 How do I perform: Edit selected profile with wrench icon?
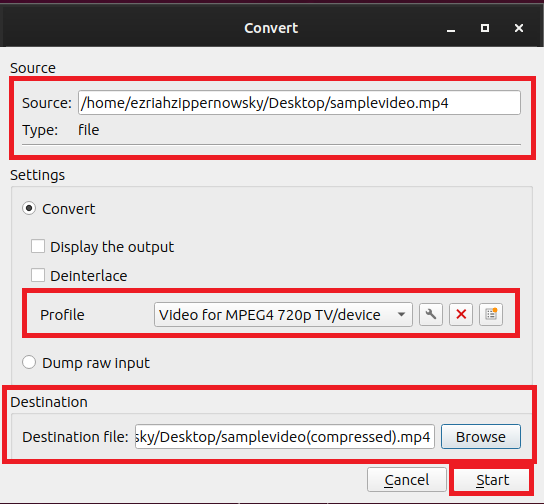tap(431, 315)
